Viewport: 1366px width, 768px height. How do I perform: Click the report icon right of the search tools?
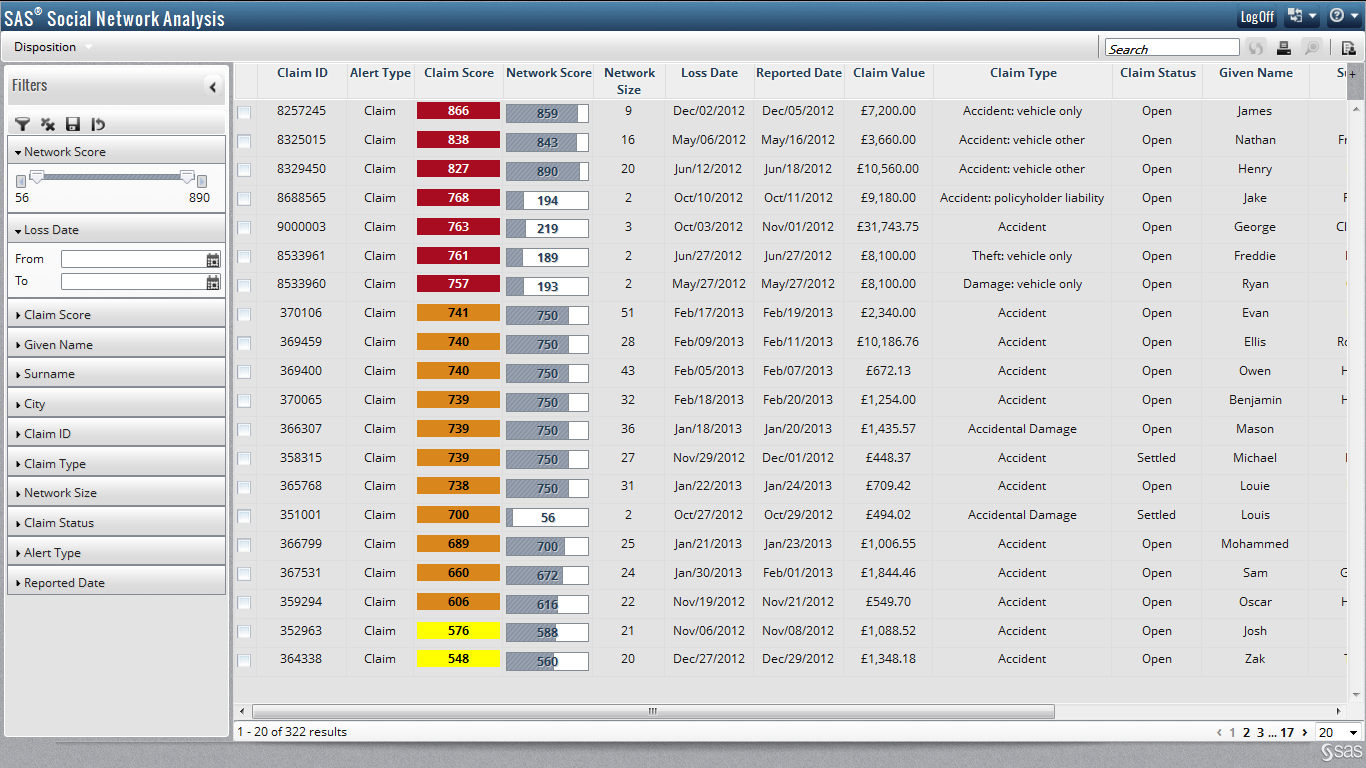coord(1348,48)
